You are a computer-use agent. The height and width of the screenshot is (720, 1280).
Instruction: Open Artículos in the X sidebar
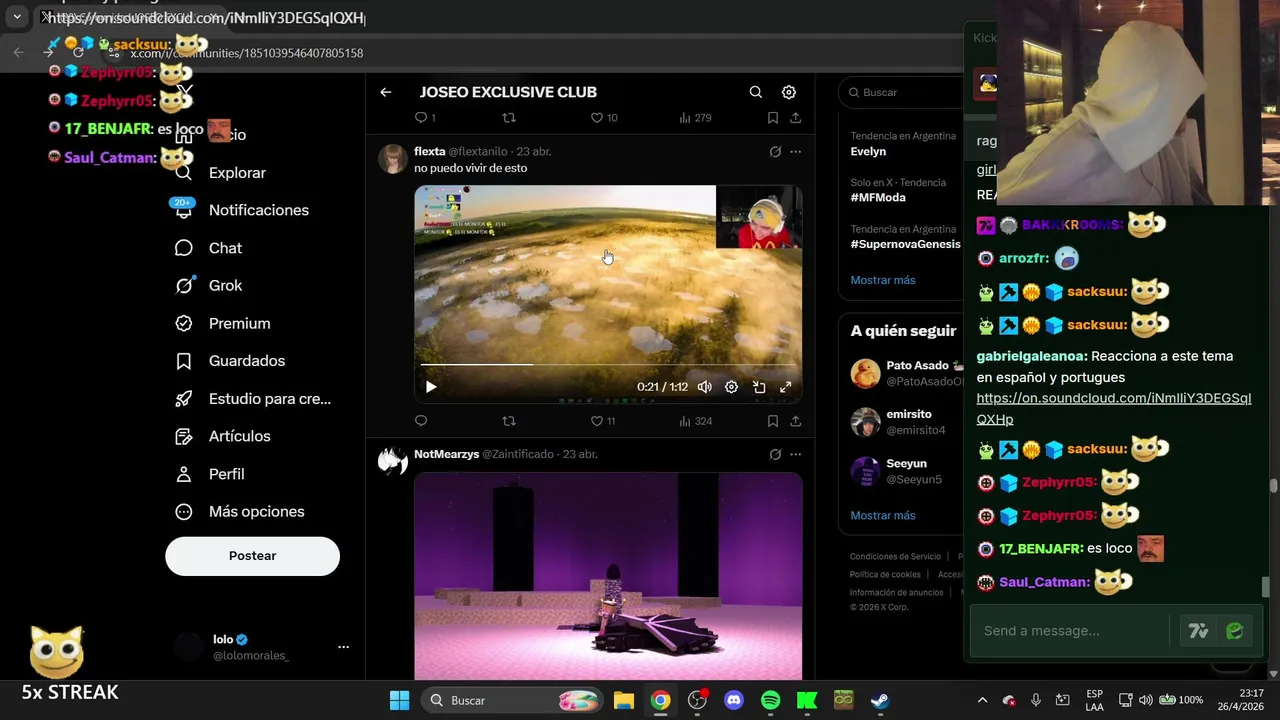pyautogui.click(x=223, y=436)
